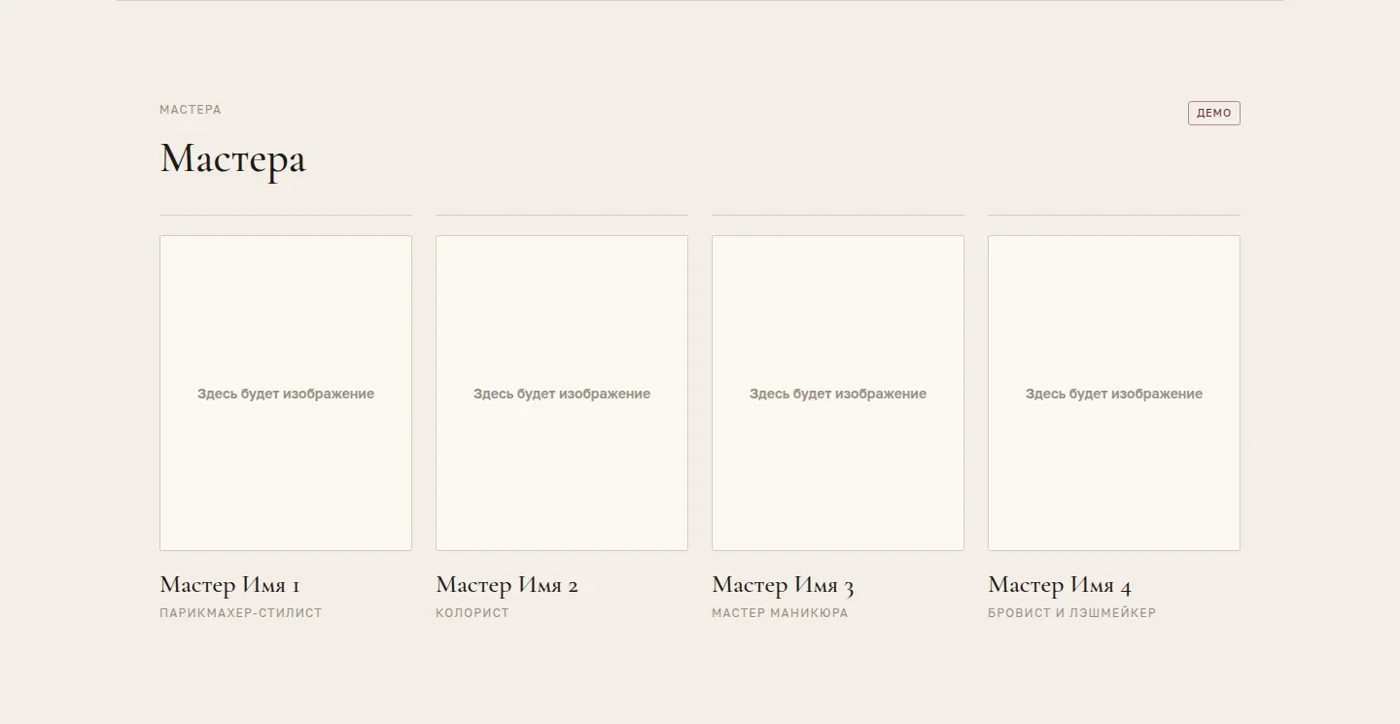
Task: Click placeholder text in fourth master card
Action: point(1114,394)
